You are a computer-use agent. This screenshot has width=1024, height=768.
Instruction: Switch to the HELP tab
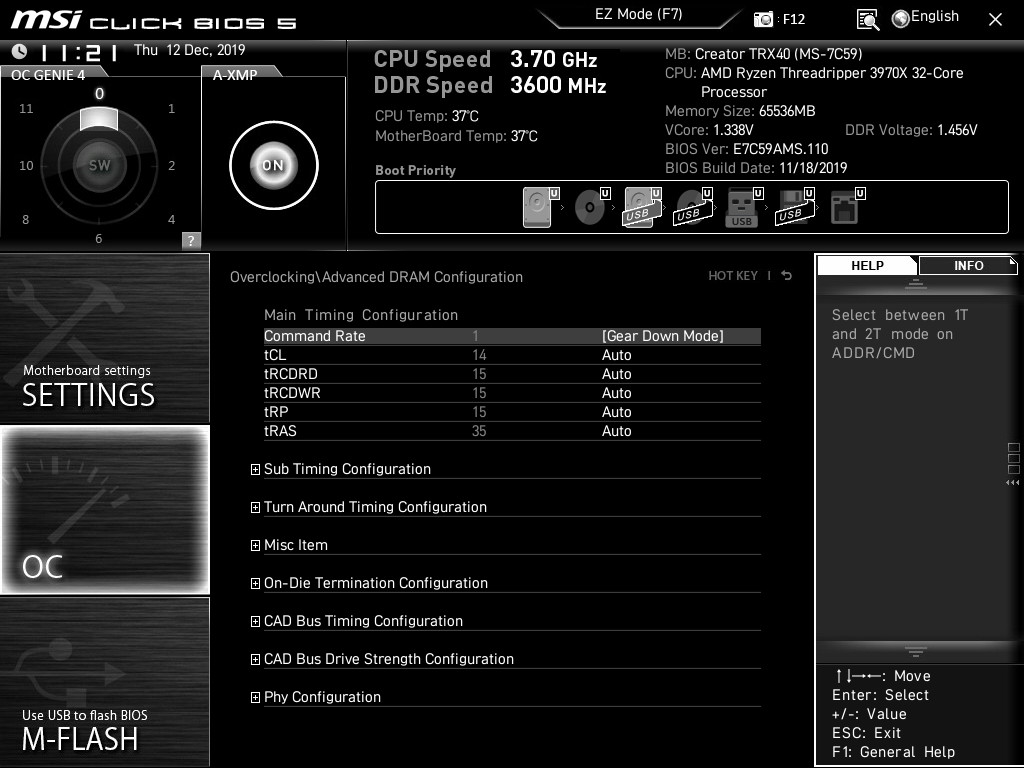tap(867, 266)
